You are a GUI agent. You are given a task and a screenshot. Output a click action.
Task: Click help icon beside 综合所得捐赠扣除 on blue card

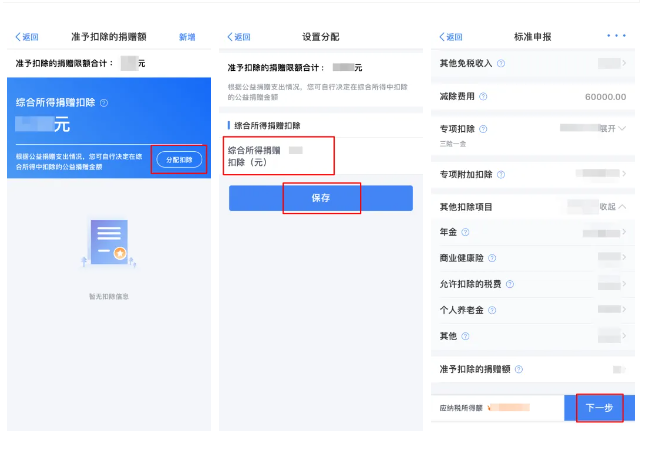(x=104, y=103)
